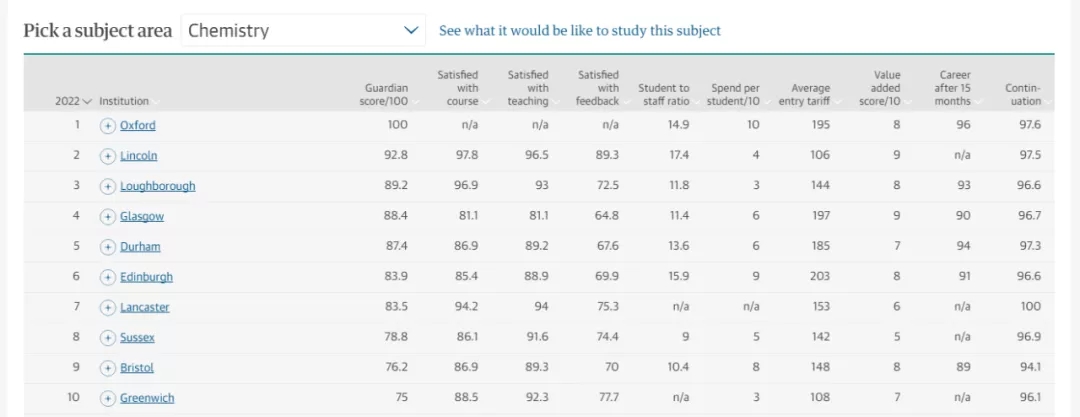The height and width of the screenshot is (417, 1080).
Task: Open the 2022 year sort dropdown
Action: point(74,101)
